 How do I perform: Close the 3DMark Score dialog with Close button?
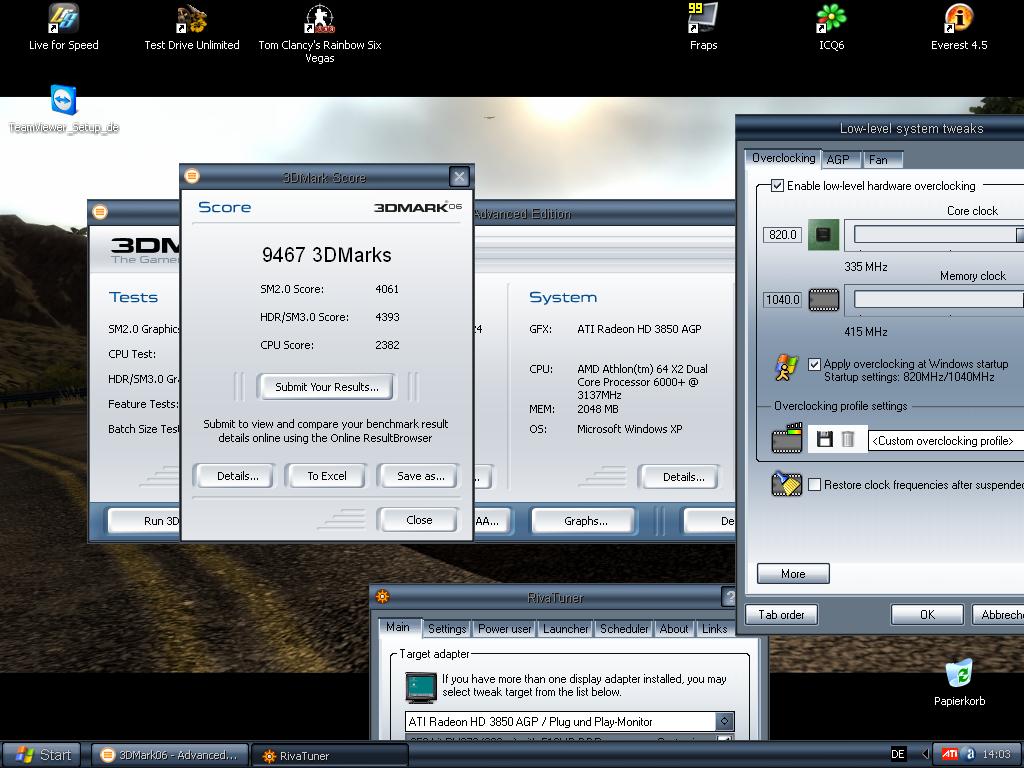click(419, 520)
